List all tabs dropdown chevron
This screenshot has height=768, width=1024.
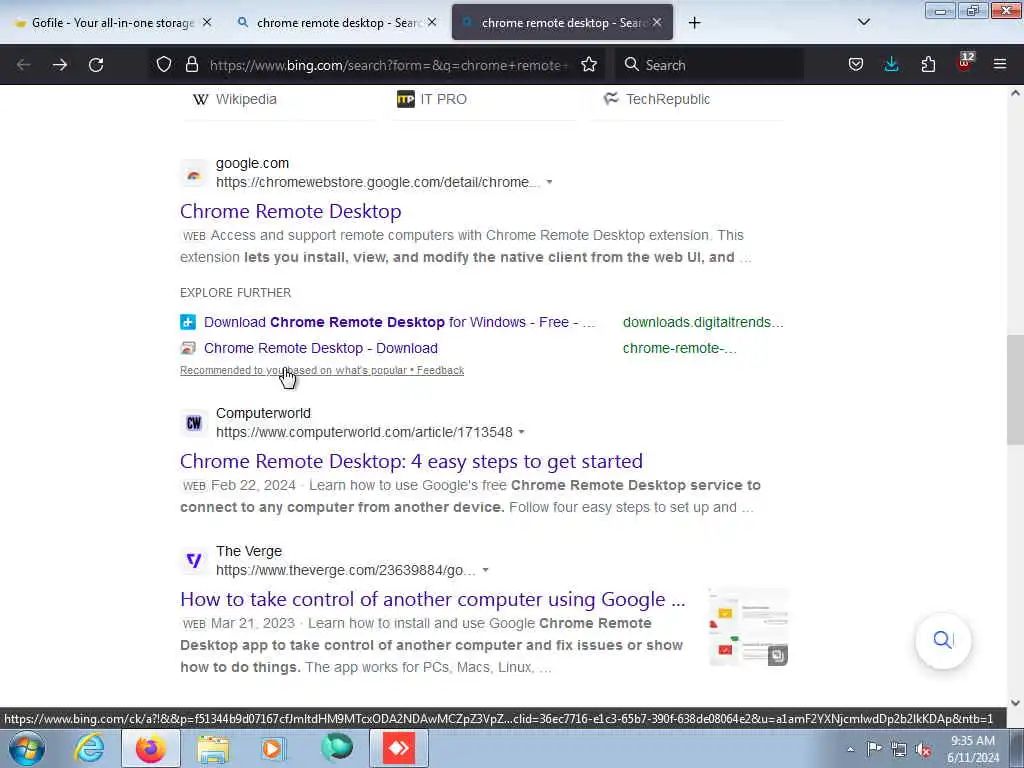(863, 22)
